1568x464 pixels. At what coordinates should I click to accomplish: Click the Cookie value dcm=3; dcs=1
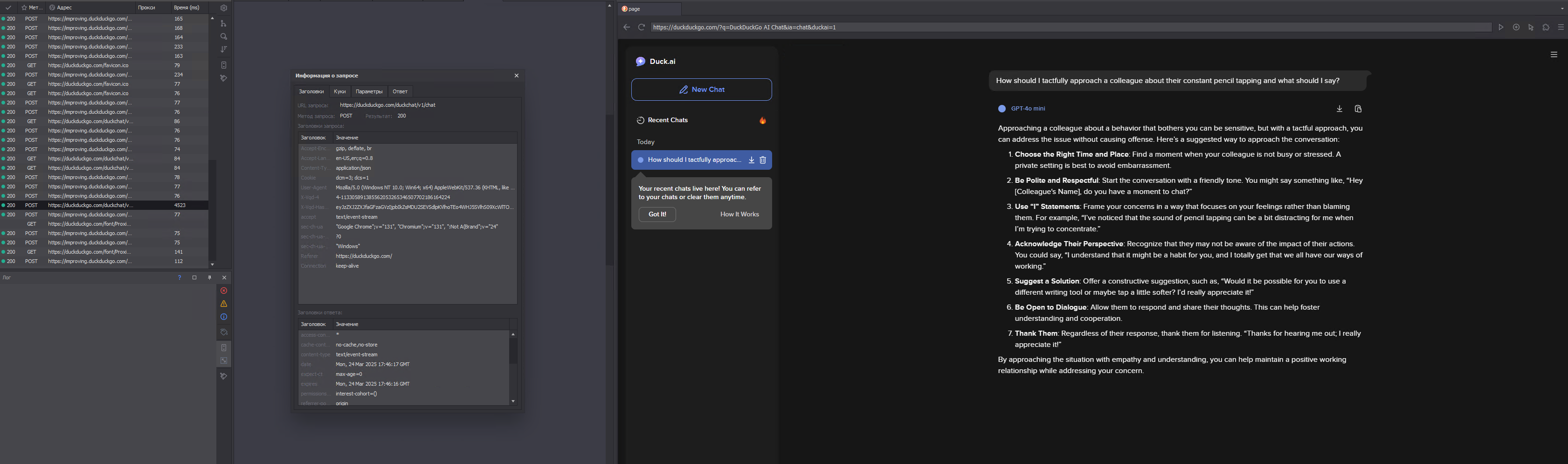click(x=352, y=178)
